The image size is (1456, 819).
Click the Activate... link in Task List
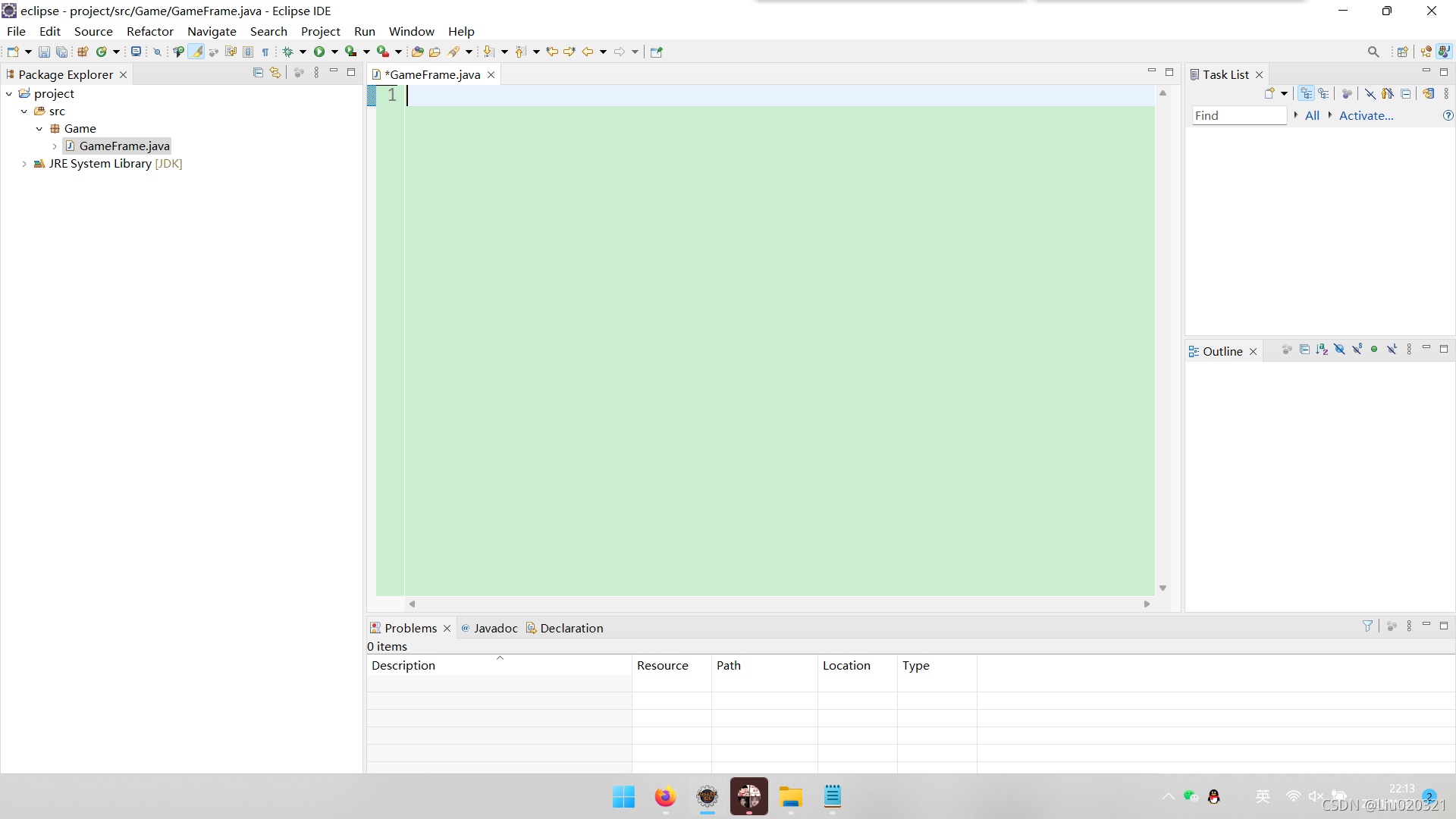point(1366,115)
